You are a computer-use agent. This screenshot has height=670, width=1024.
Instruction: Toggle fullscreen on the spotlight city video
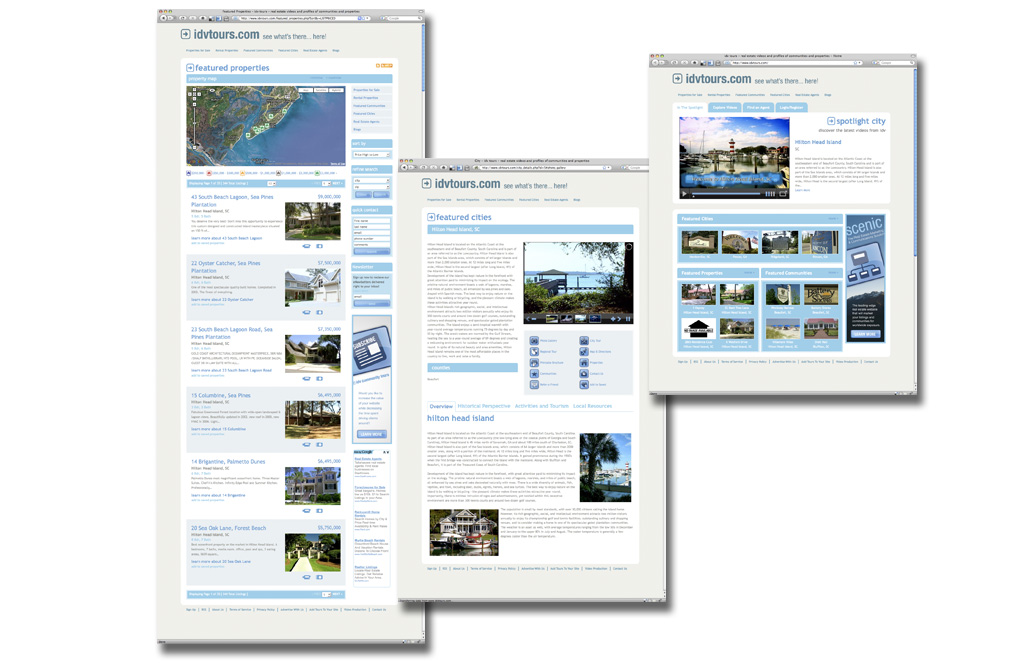pos(782,194)
